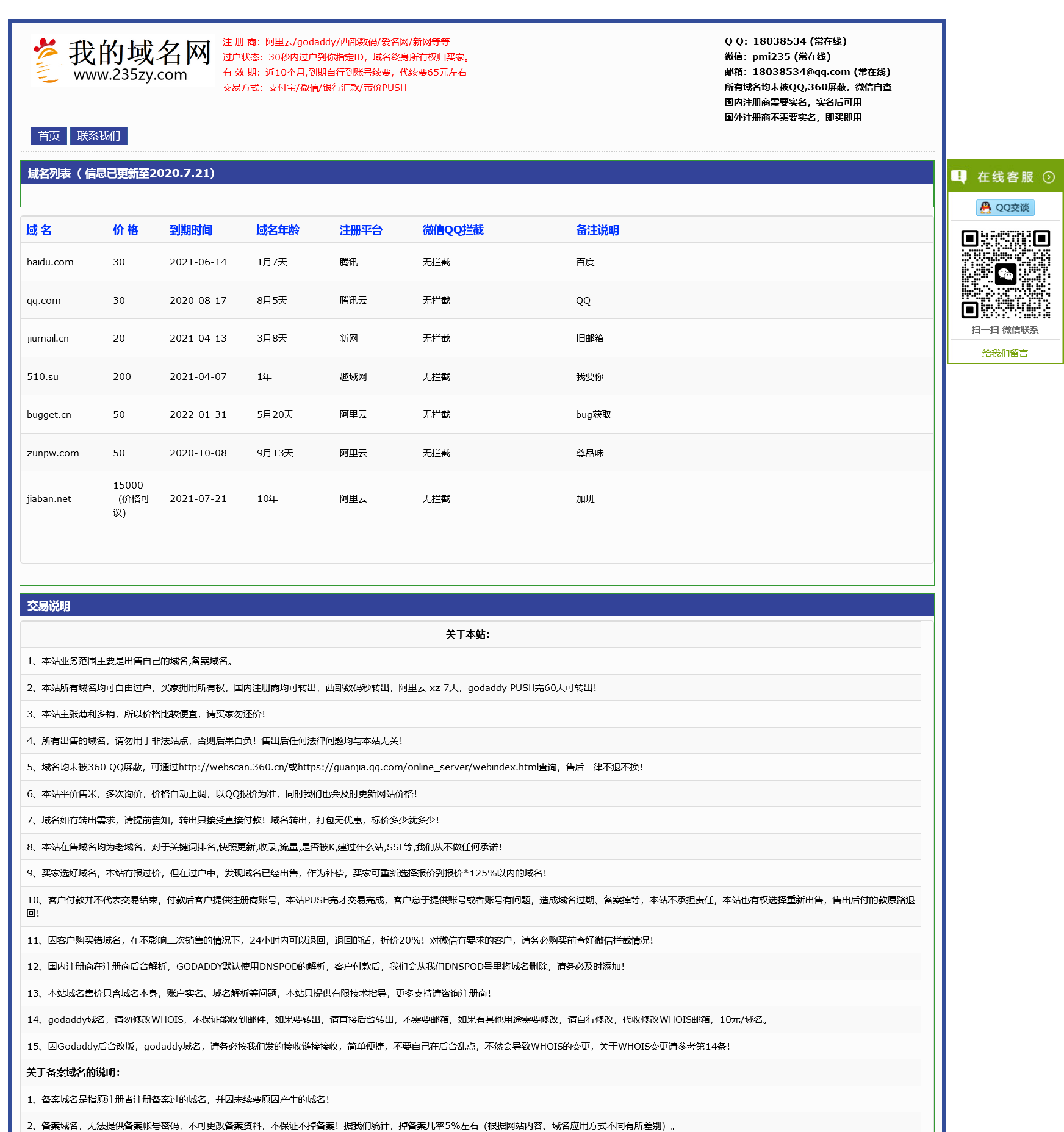Click the baidu.com domain entry
This screenshot has height=1132, width=1064.
click(x=51, y=262)
